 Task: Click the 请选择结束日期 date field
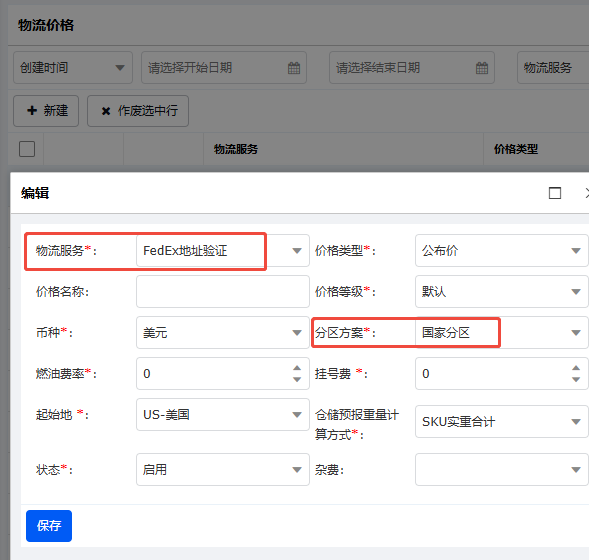point(412,68)
